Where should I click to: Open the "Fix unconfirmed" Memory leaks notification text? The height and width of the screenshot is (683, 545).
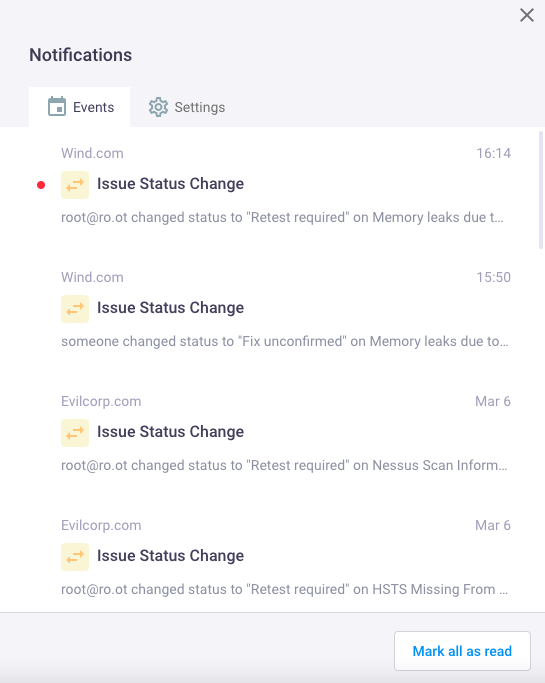pos(285,341)
